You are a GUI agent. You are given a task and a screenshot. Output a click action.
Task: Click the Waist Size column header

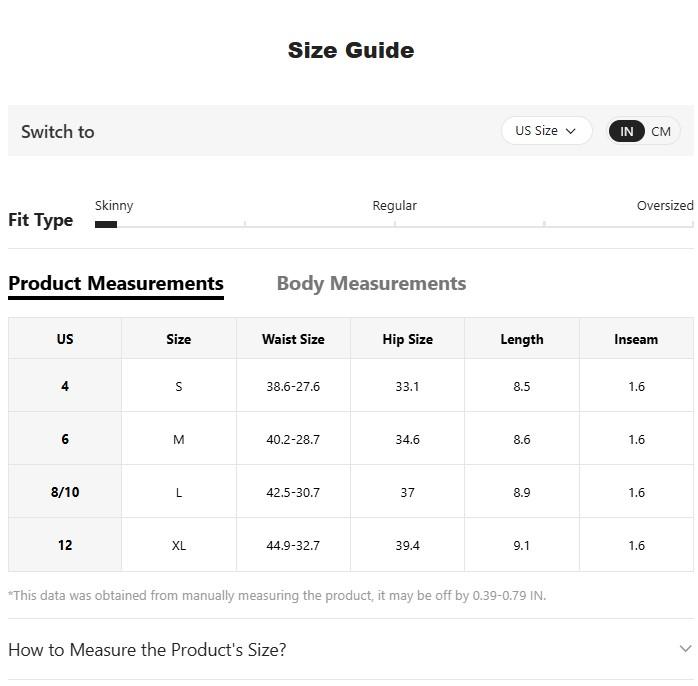point(293,339)
